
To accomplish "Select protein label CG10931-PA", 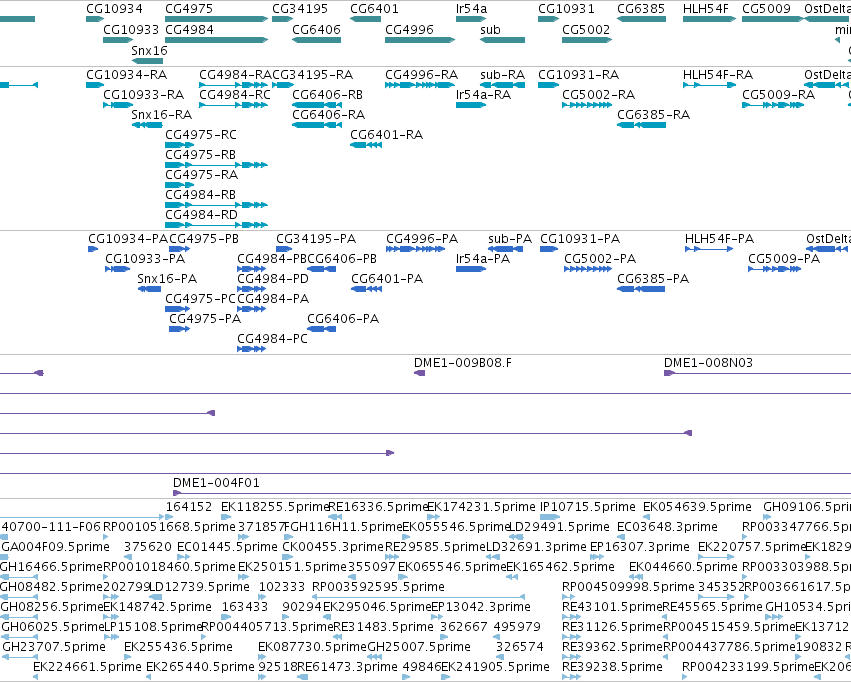I will (580, 239).
